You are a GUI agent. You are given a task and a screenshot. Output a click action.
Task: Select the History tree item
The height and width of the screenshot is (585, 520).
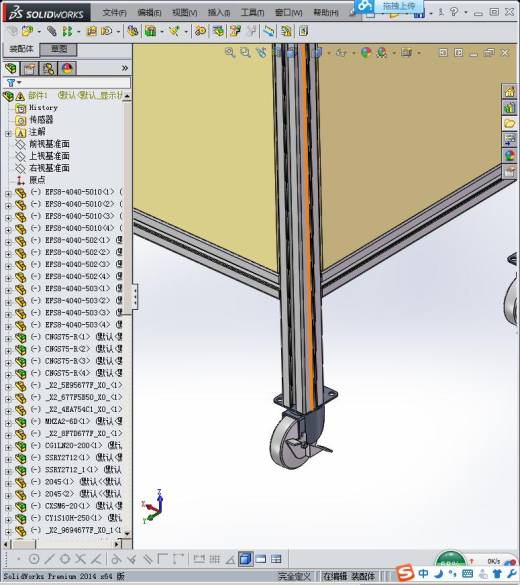[43, 108]
